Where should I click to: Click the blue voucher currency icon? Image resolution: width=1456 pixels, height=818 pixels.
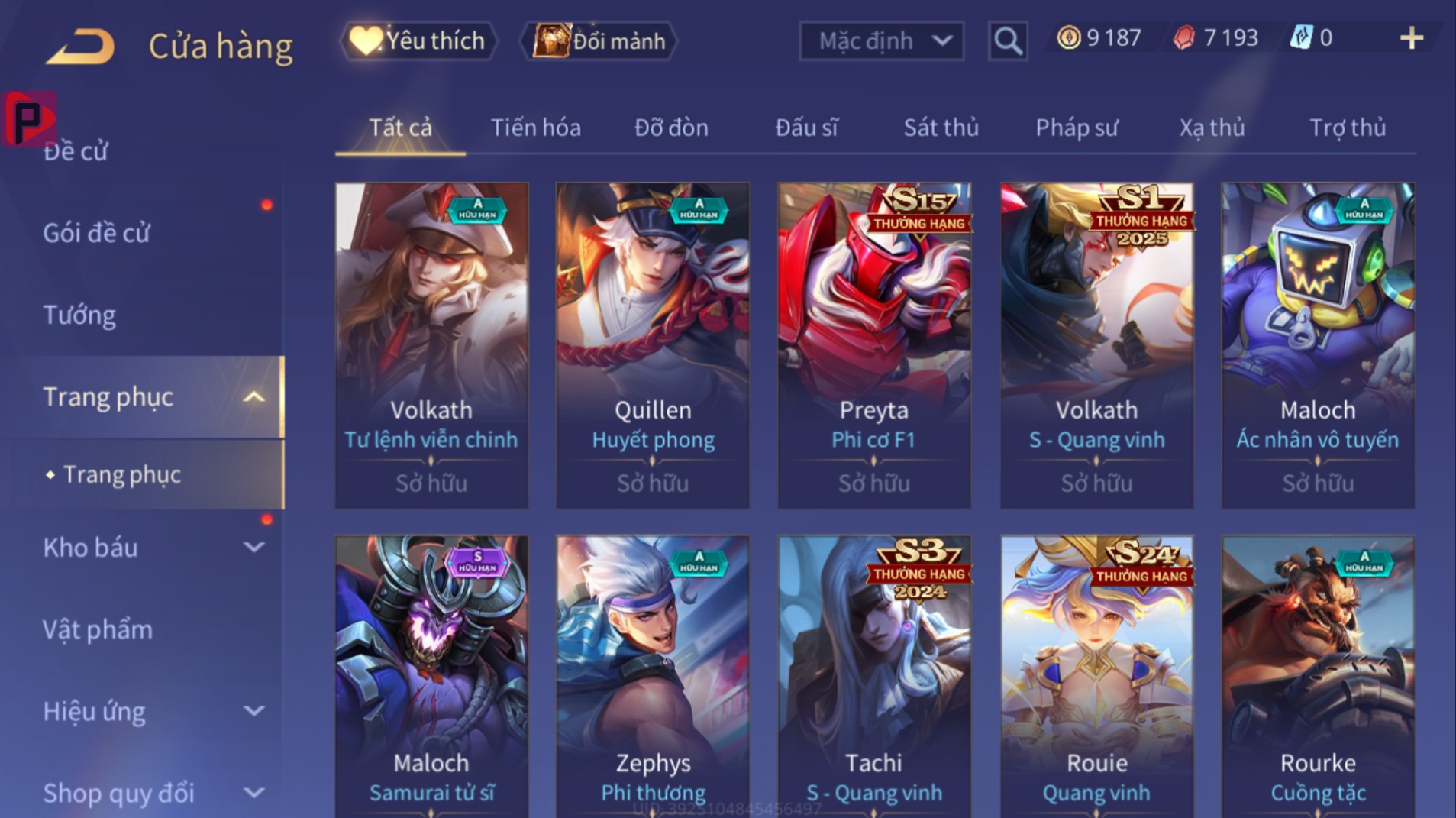1300,37
